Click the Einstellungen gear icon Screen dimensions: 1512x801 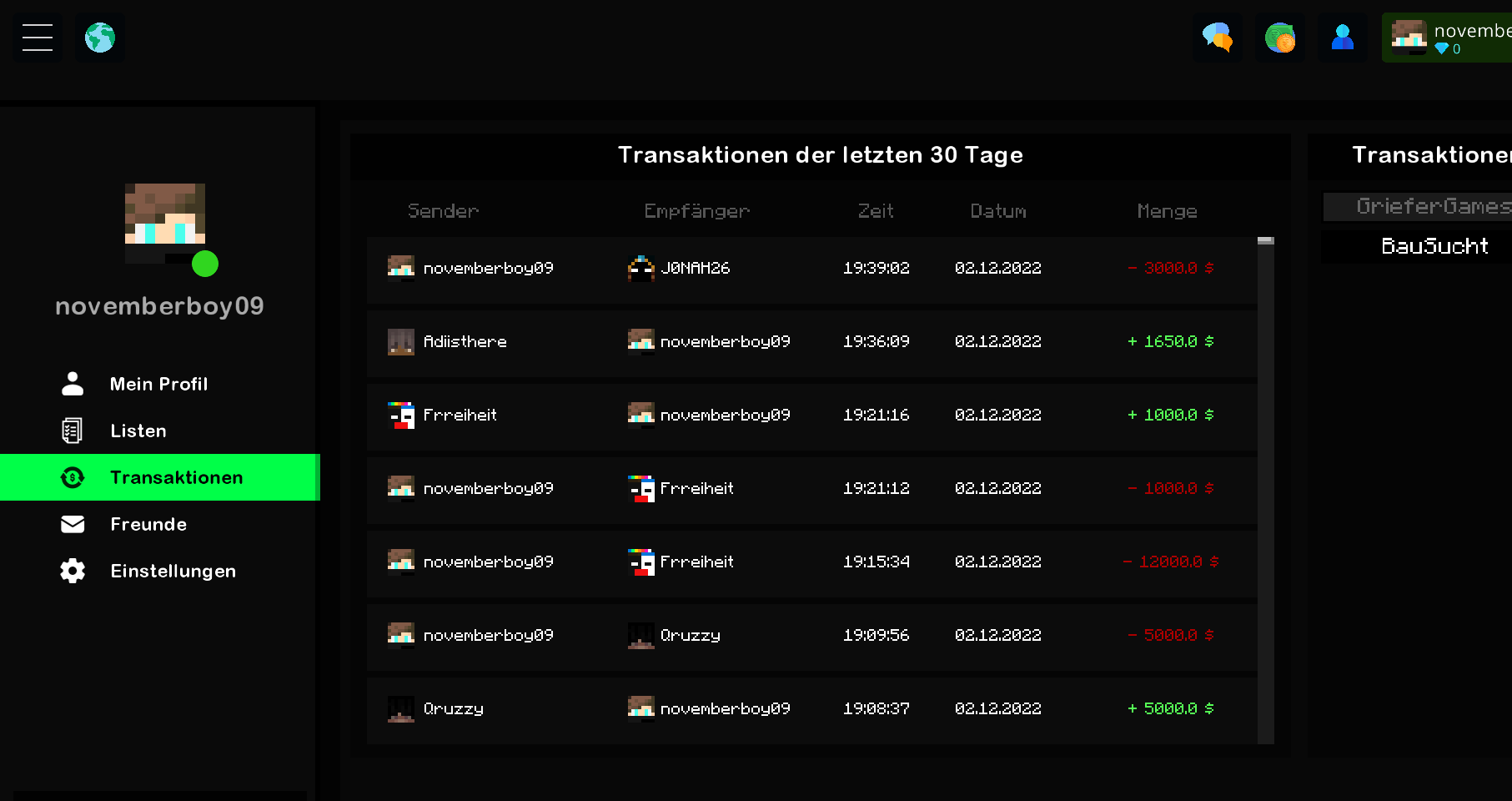click(73, 571)
